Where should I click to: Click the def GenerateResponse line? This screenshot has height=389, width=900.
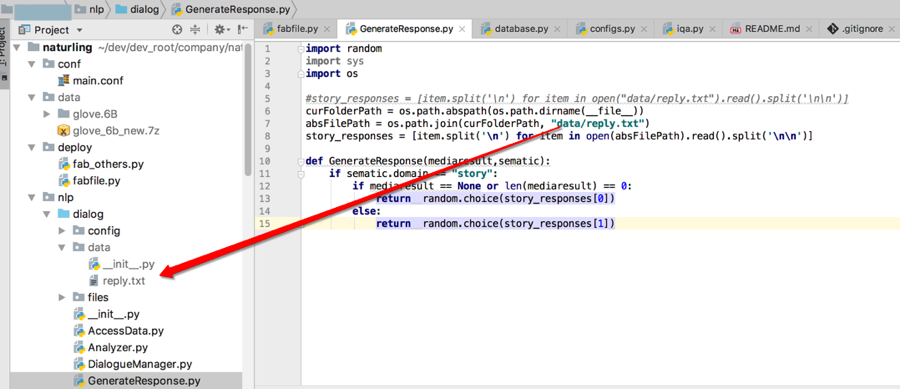coord(428,161)
